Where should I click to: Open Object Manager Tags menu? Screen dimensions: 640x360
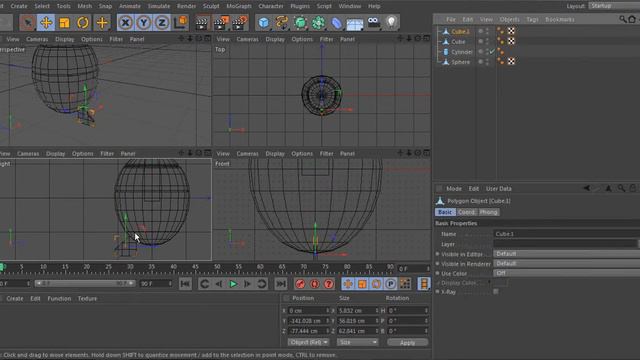click(x=532, y=19)
